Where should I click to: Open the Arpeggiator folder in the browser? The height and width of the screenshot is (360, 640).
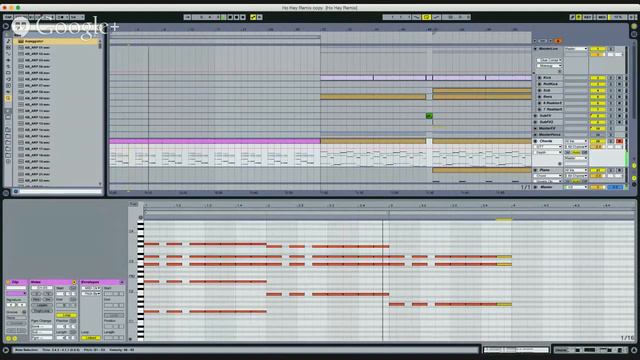click(34, 41)
